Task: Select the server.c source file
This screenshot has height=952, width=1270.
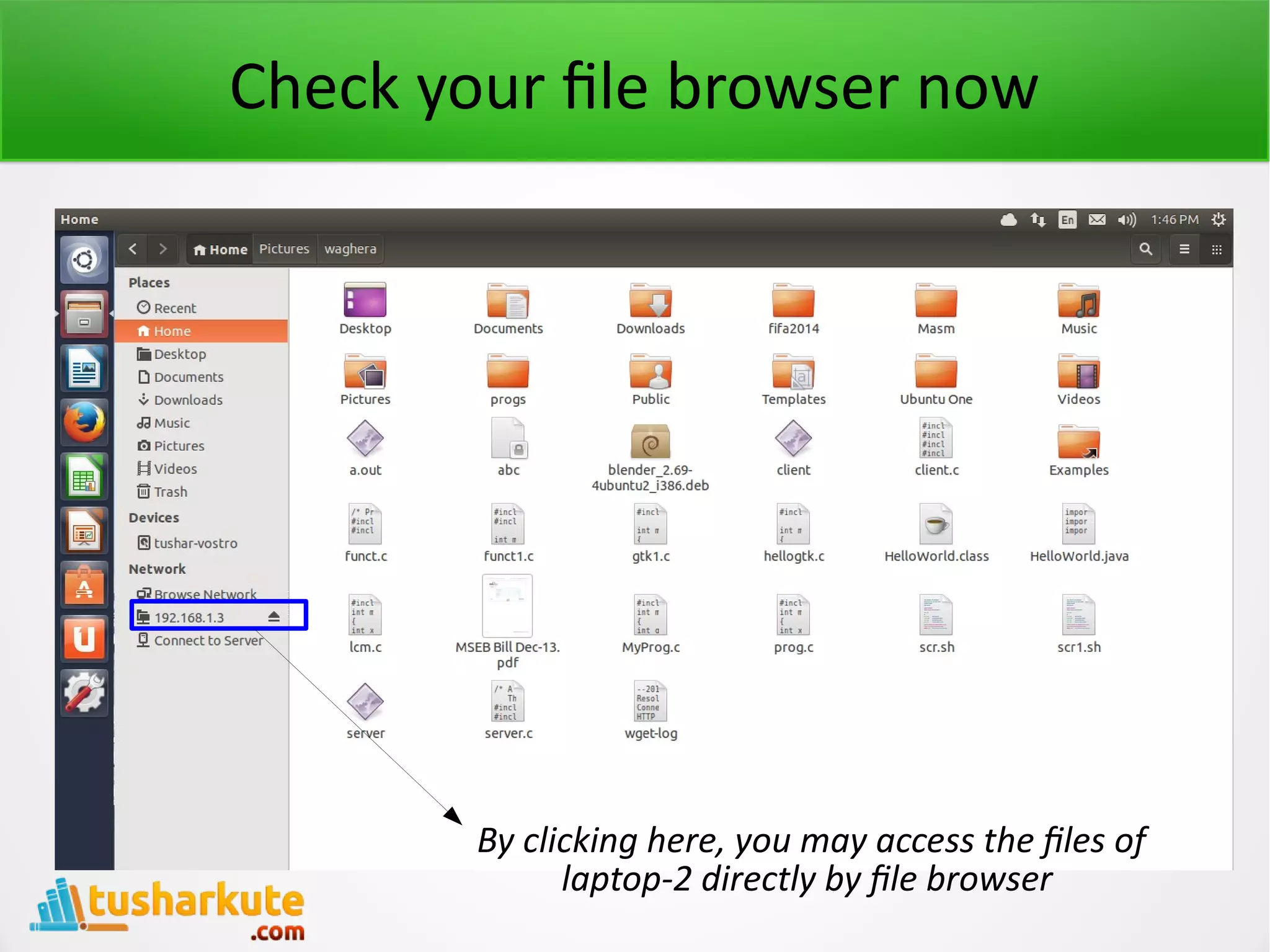Action: (508, 710)
